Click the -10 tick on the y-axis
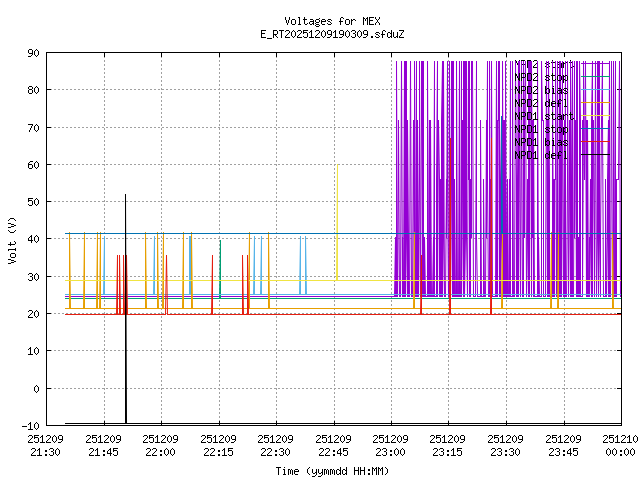The height and width of the screenshot is (480, 640). 30,425
